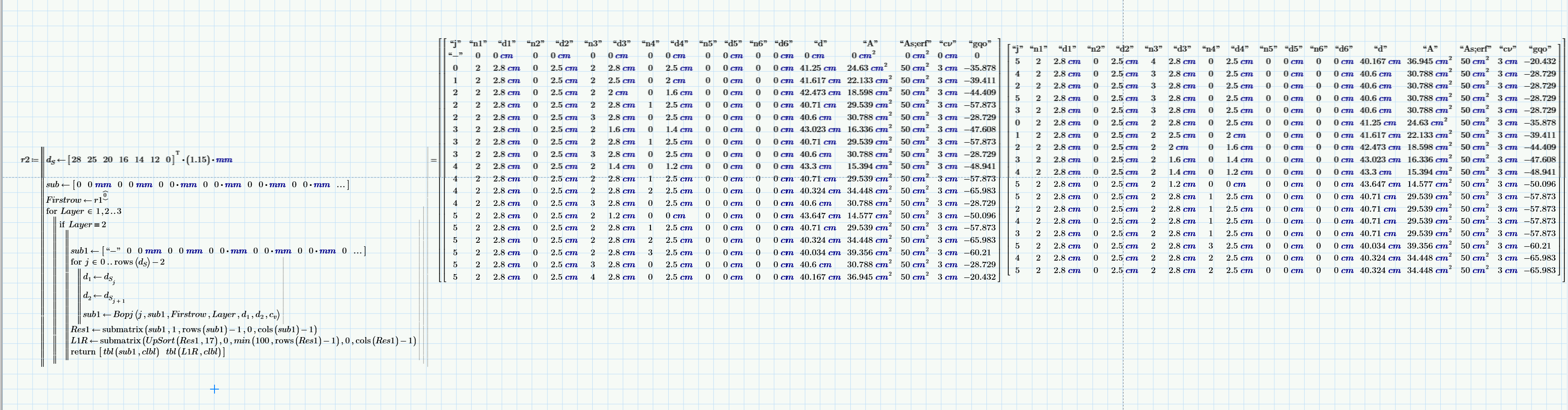Click the mm unit after the 1.15 factor
The width and height of the screenshot is (1568, 410).
tap(224, 160)
